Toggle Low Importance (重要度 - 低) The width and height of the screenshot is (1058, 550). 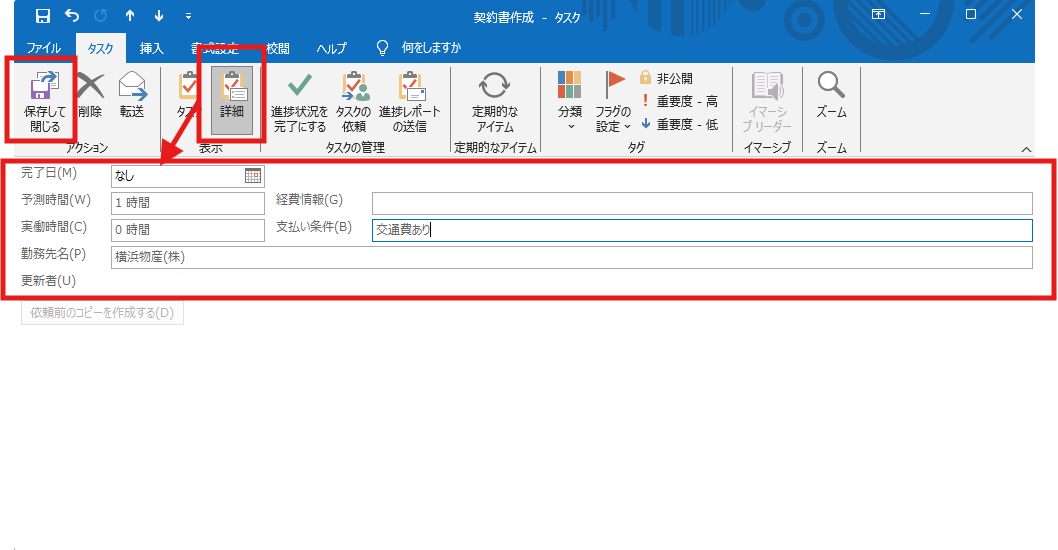point(679,124)
